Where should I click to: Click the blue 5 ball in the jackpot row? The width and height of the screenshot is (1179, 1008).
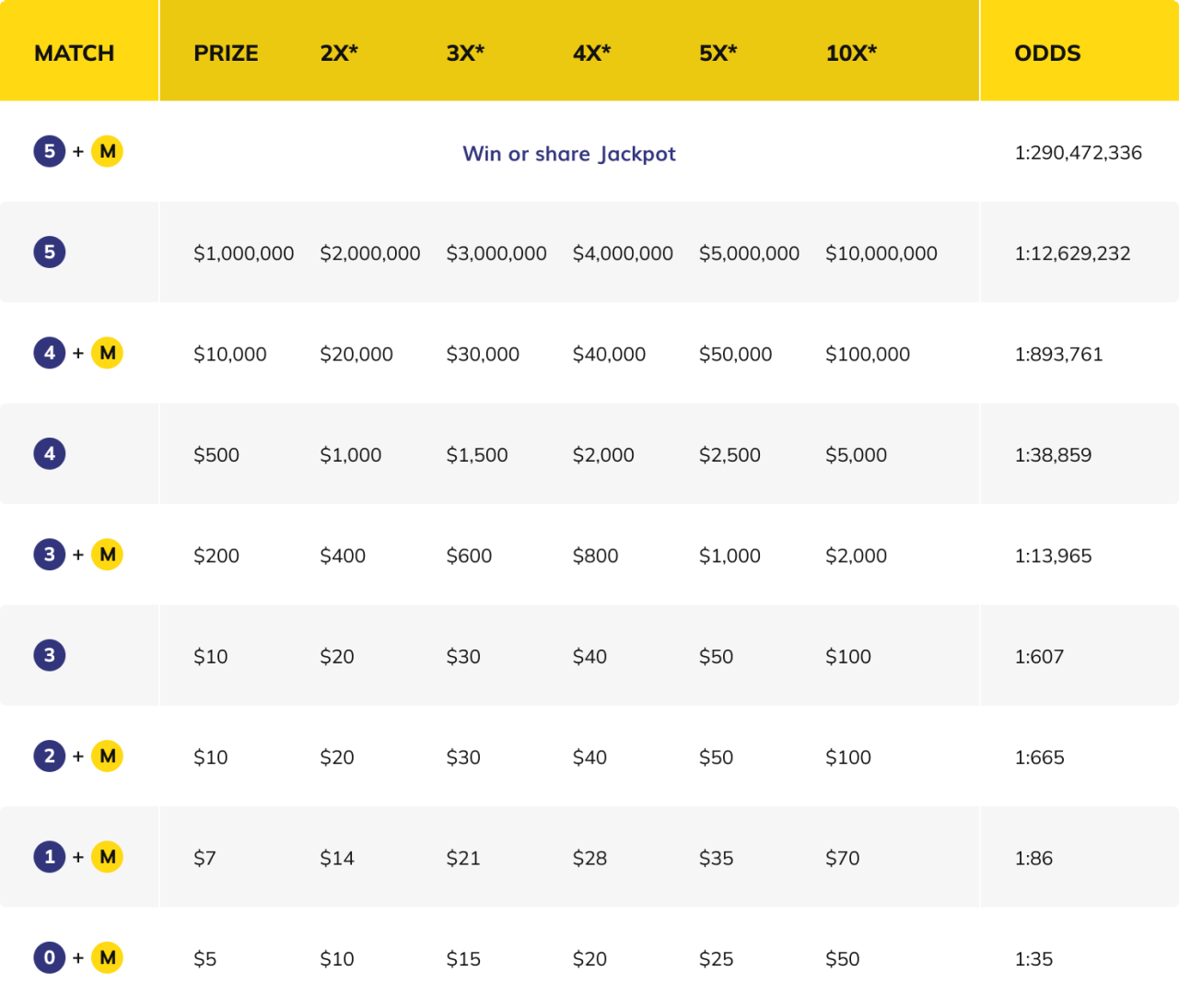pyautogui.click(x=50, y=151)
